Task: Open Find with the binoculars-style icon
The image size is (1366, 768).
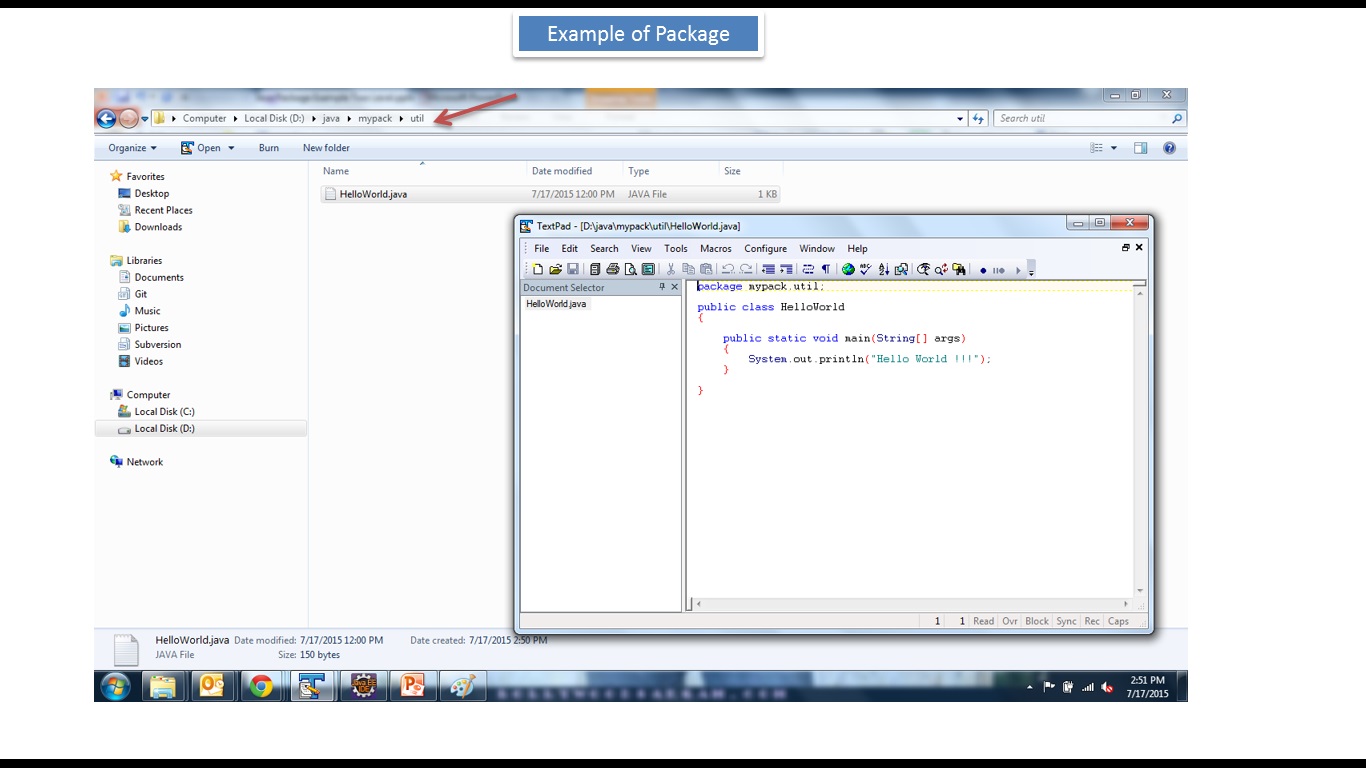Action: click(923, 269)
